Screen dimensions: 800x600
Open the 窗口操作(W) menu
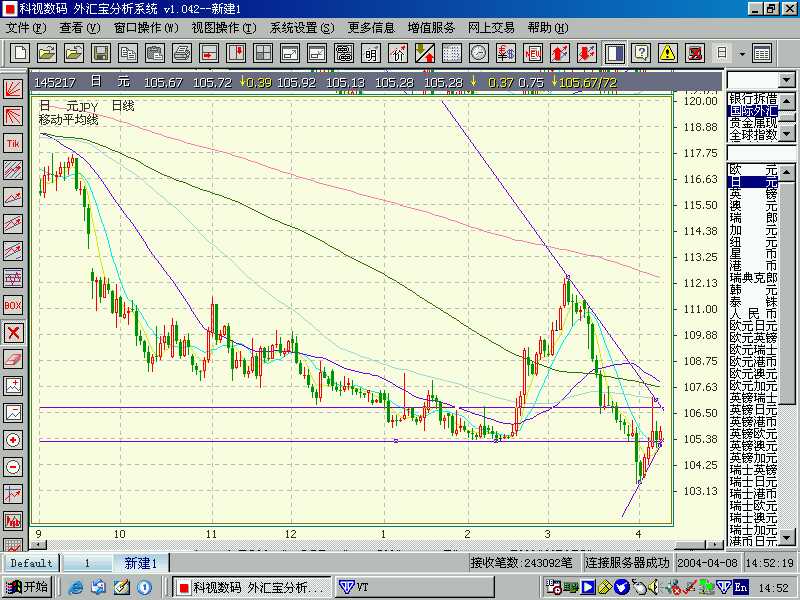[146, 28]
